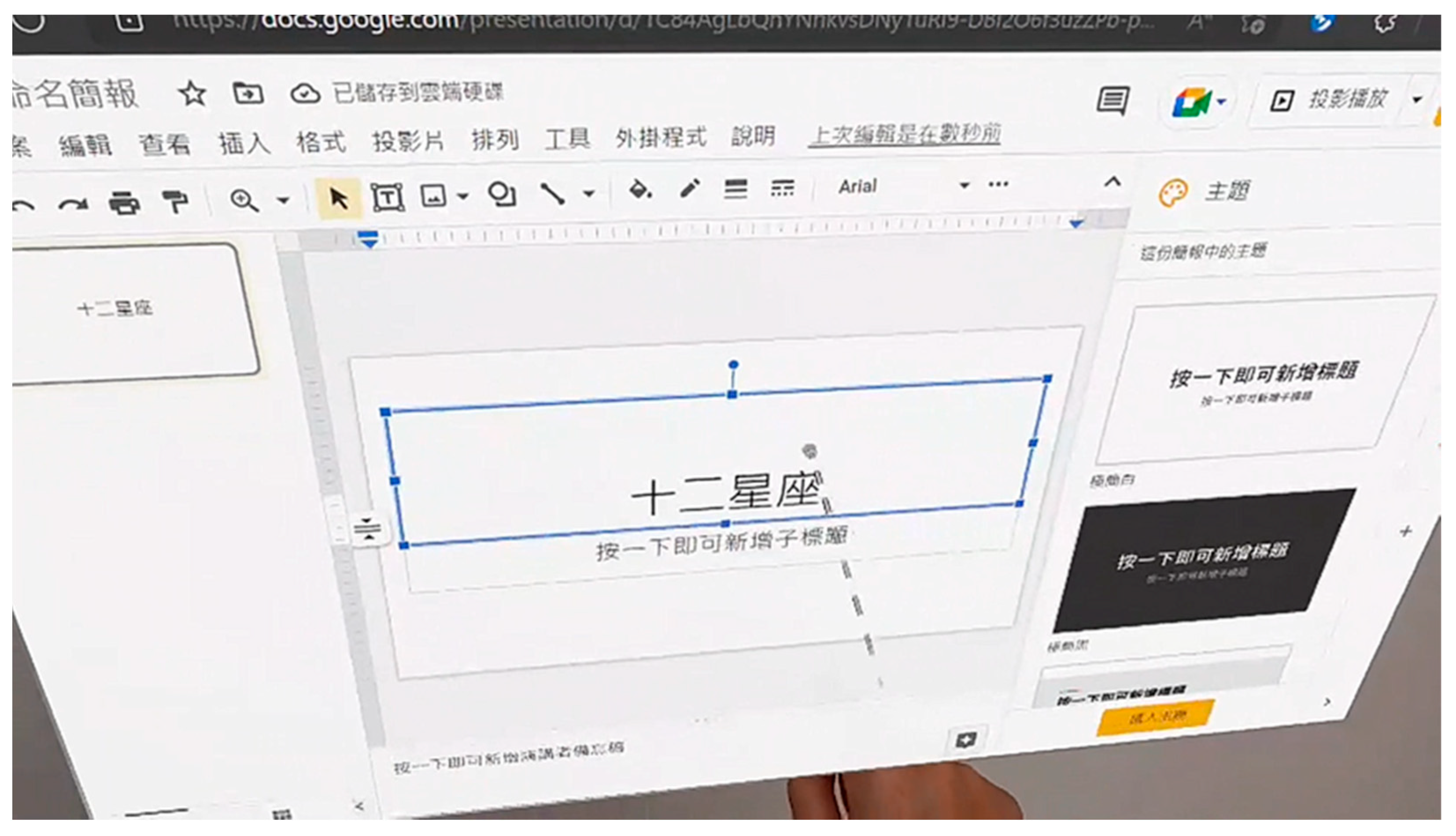The height and width of the screenshot is (836, 1456).
Task: Open the fill color bucket
Action: pyautogui.click(x=640, y=189)
